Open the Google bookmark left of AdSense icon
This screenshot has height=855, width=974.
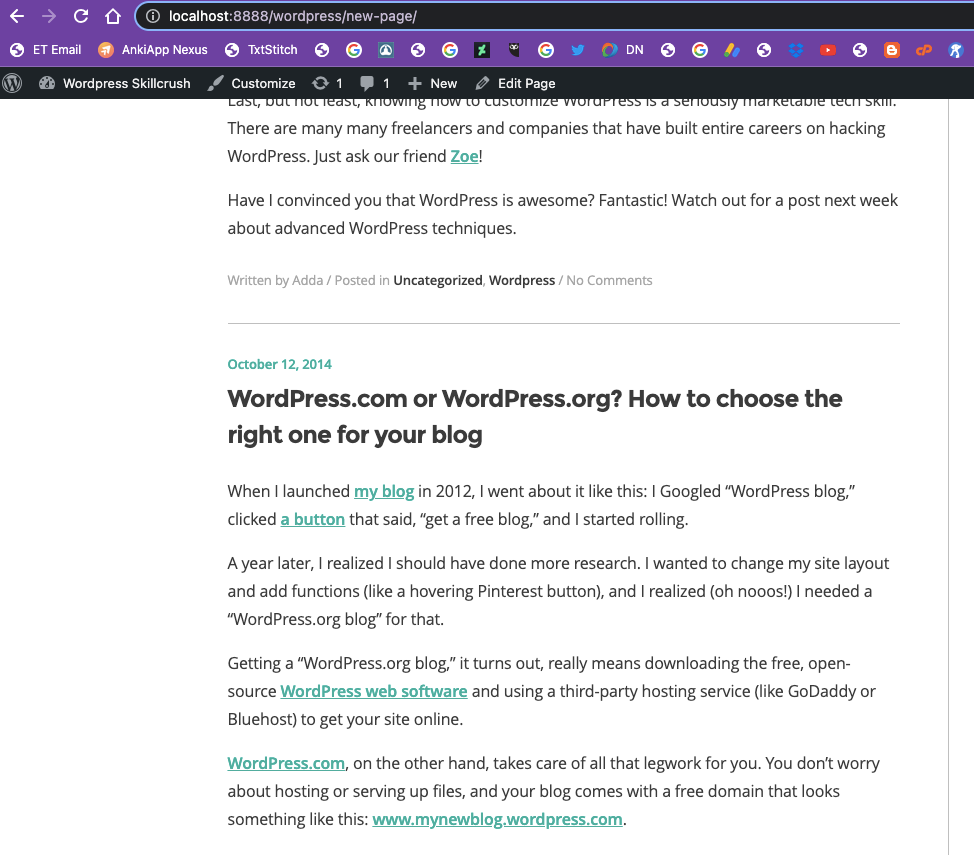[700, 50]
